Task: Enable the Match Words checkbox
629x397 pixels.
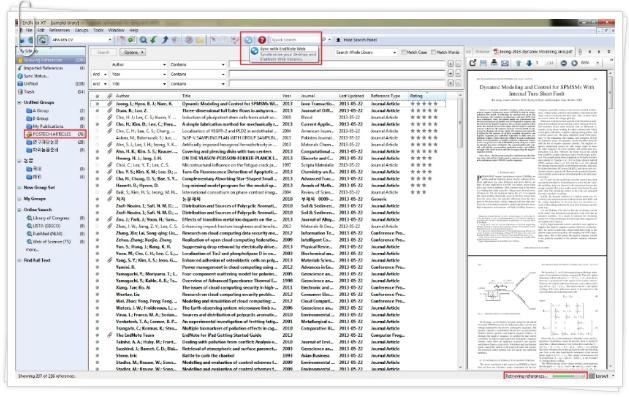Action: click(x=434, y=52)
